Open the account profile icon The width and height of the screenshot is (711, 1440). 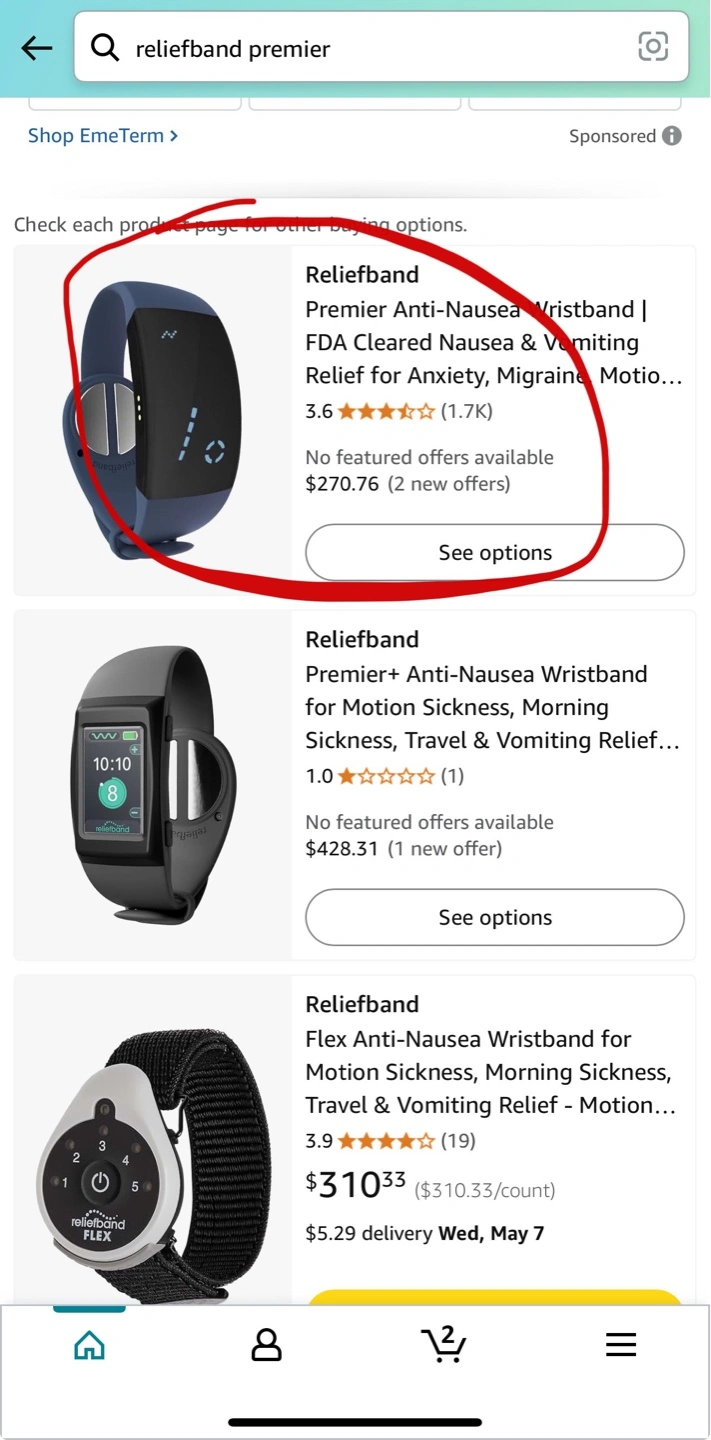(x=266, y=1345)
